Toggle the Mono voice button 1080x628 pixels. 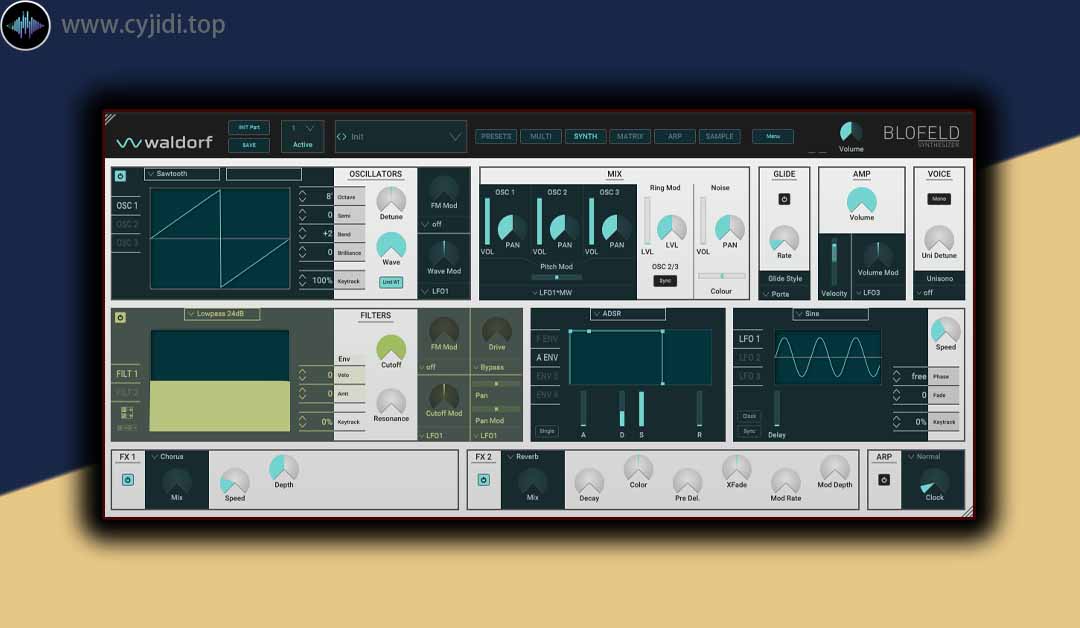coord(939,199)
